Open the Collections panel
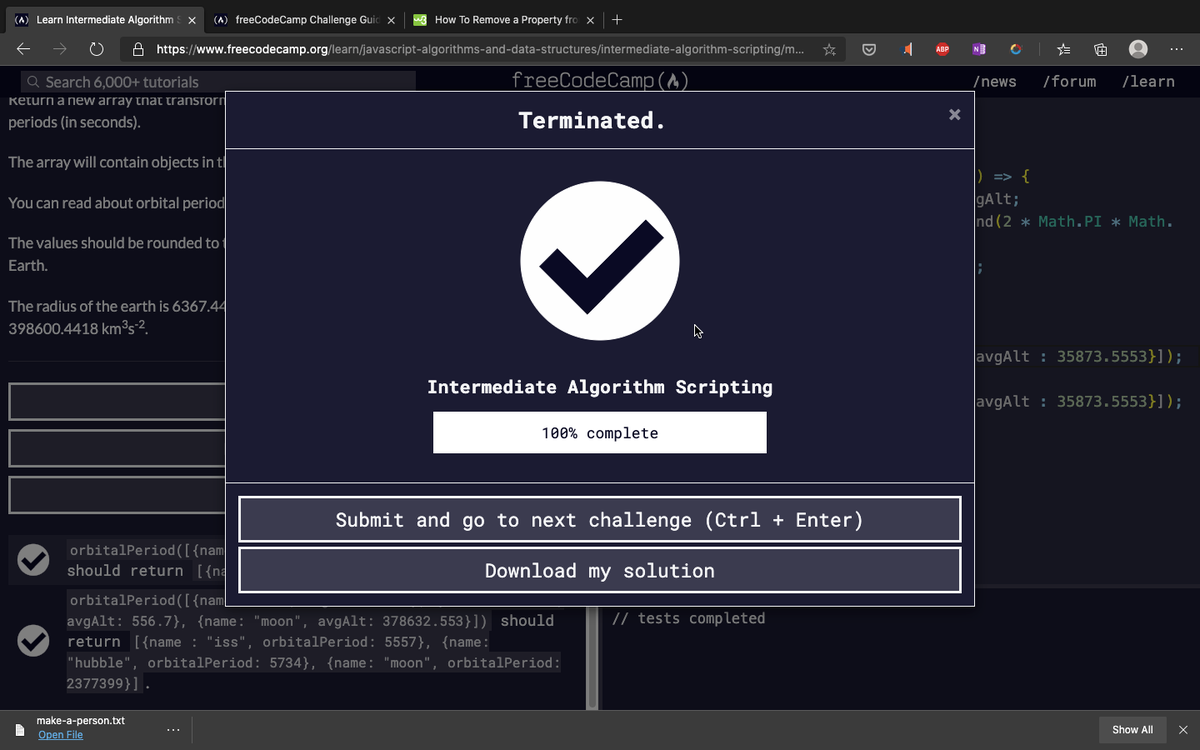This screenshot has width=1200, height=750. [x=1100, y=49]
